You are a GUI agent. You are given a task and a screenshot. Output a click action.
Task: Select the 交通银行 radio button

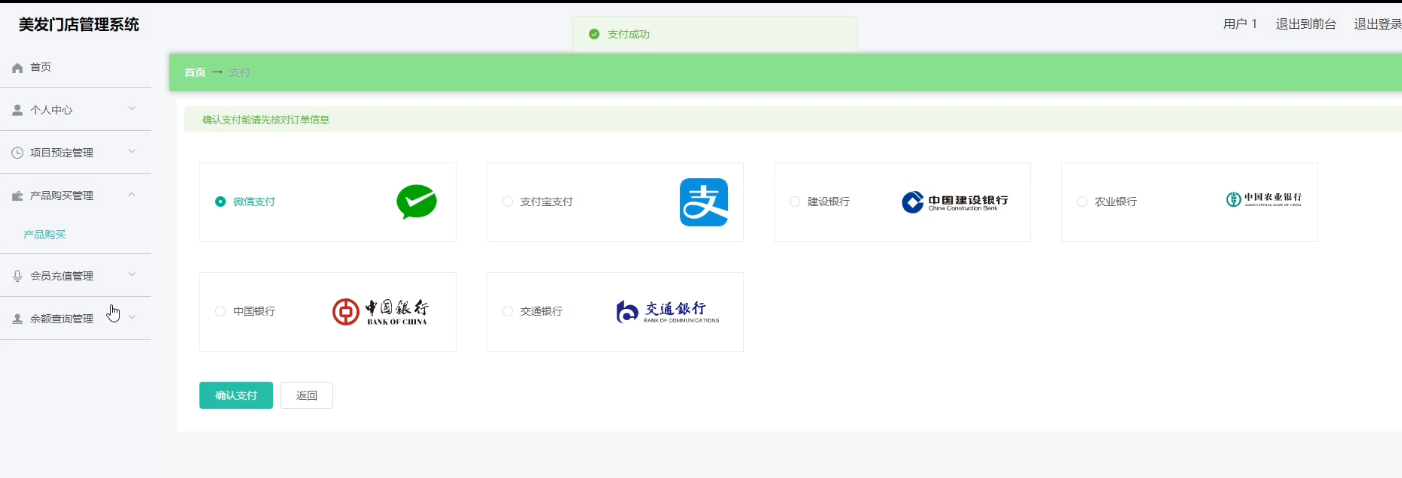click(507, 312)
